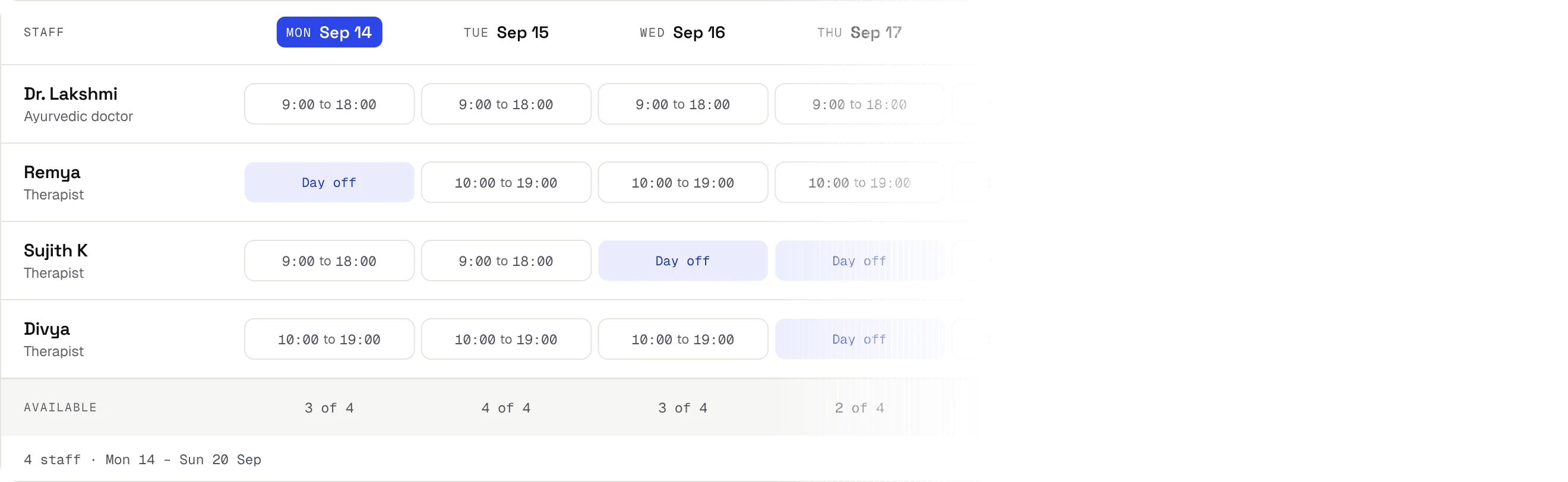Click the Monday availability count 3 of 4
This screenshot has width=1568, height=482.
pyautogui.click(x=329, y=408)
